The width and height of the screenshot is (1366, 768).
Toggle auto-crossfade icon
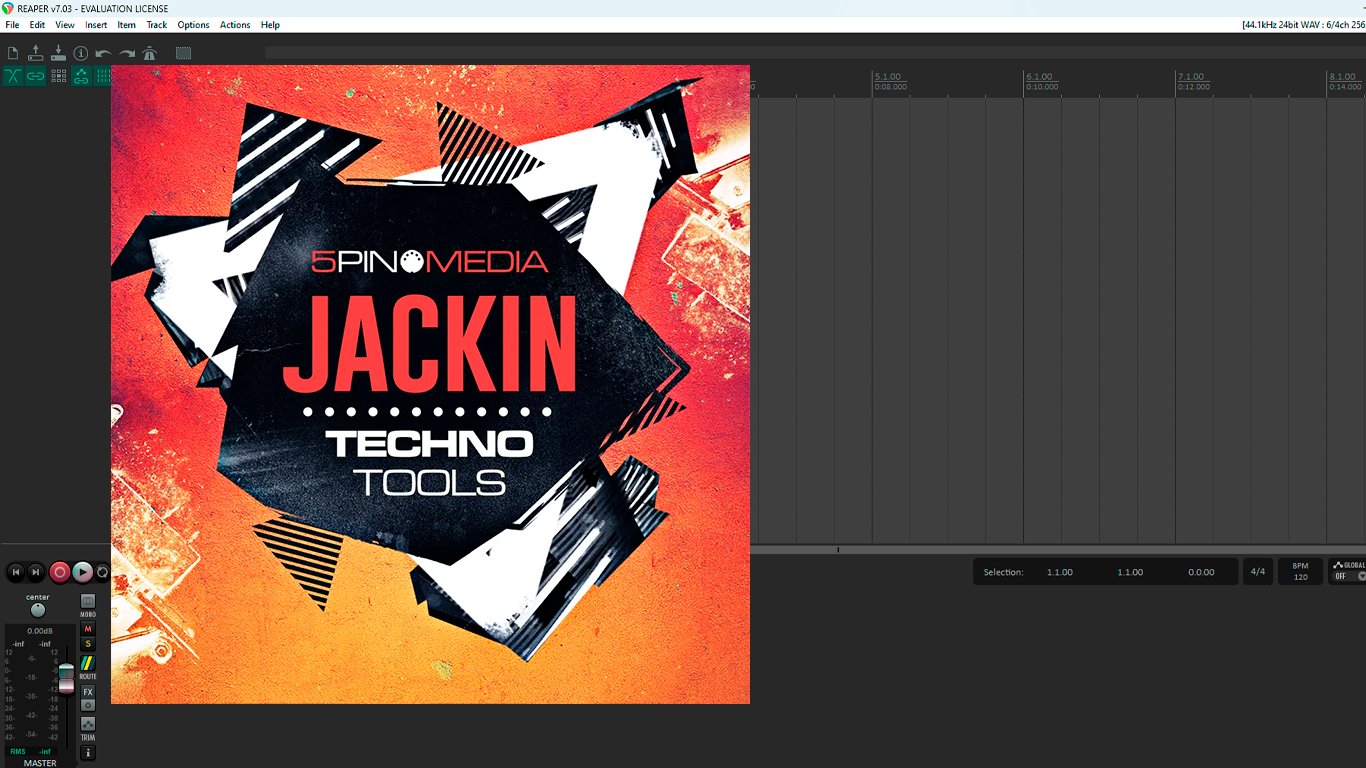point(13,76)
